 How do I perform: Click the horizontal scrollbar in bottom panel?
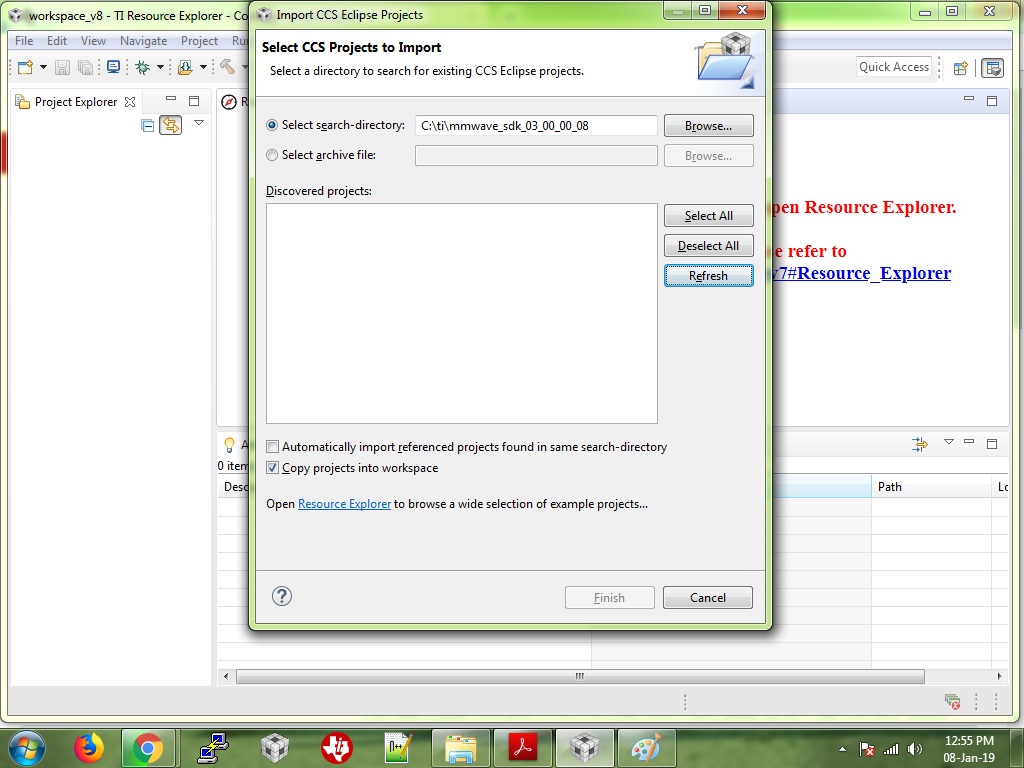580,676
